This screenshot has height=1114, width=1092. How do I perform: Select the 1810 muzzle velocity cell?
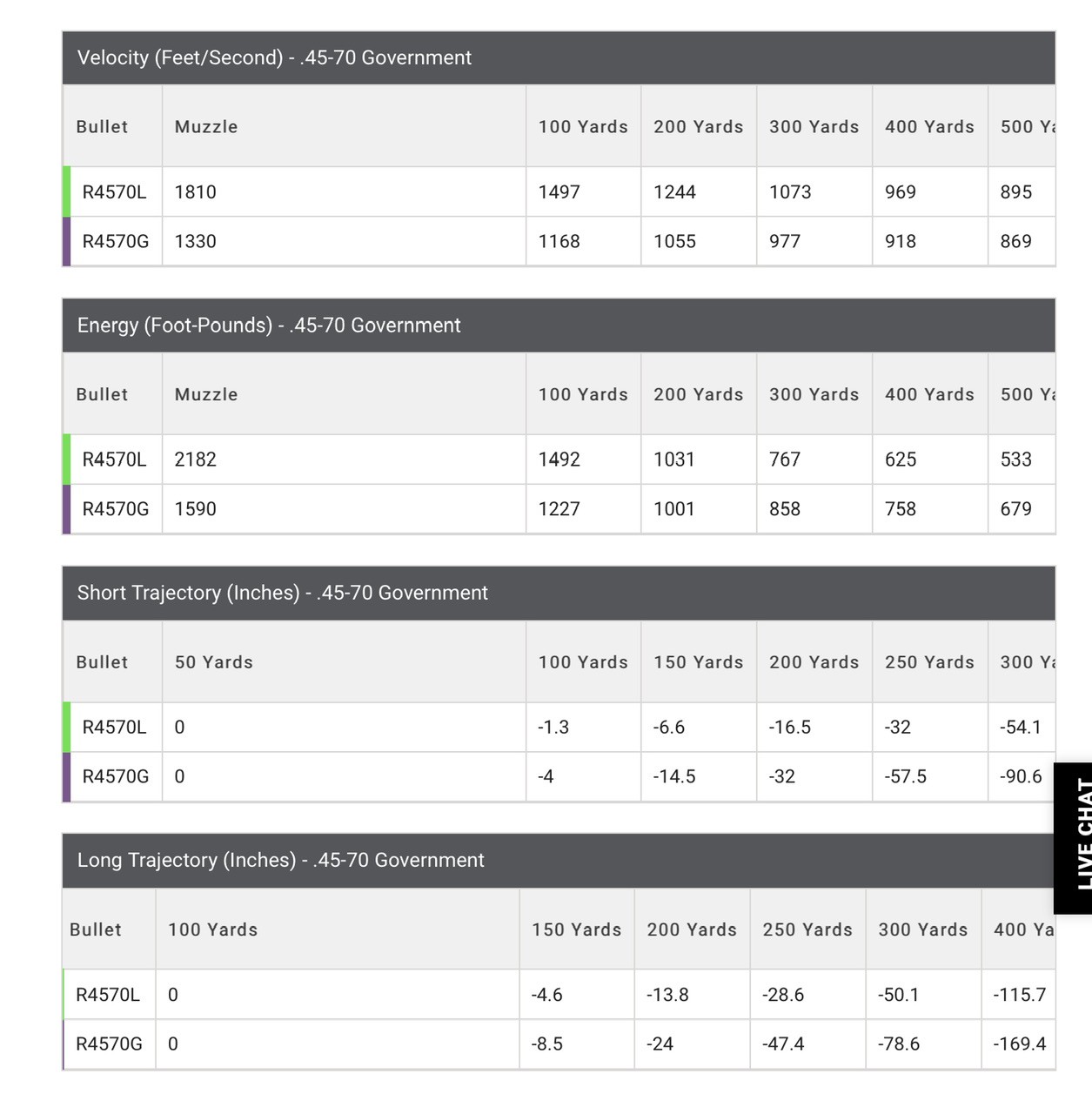point(196,192)
